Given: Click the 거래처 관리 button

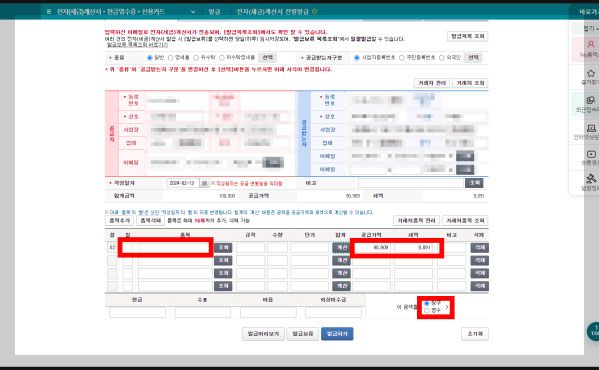Looking at the screenshot, I should 432,83.
